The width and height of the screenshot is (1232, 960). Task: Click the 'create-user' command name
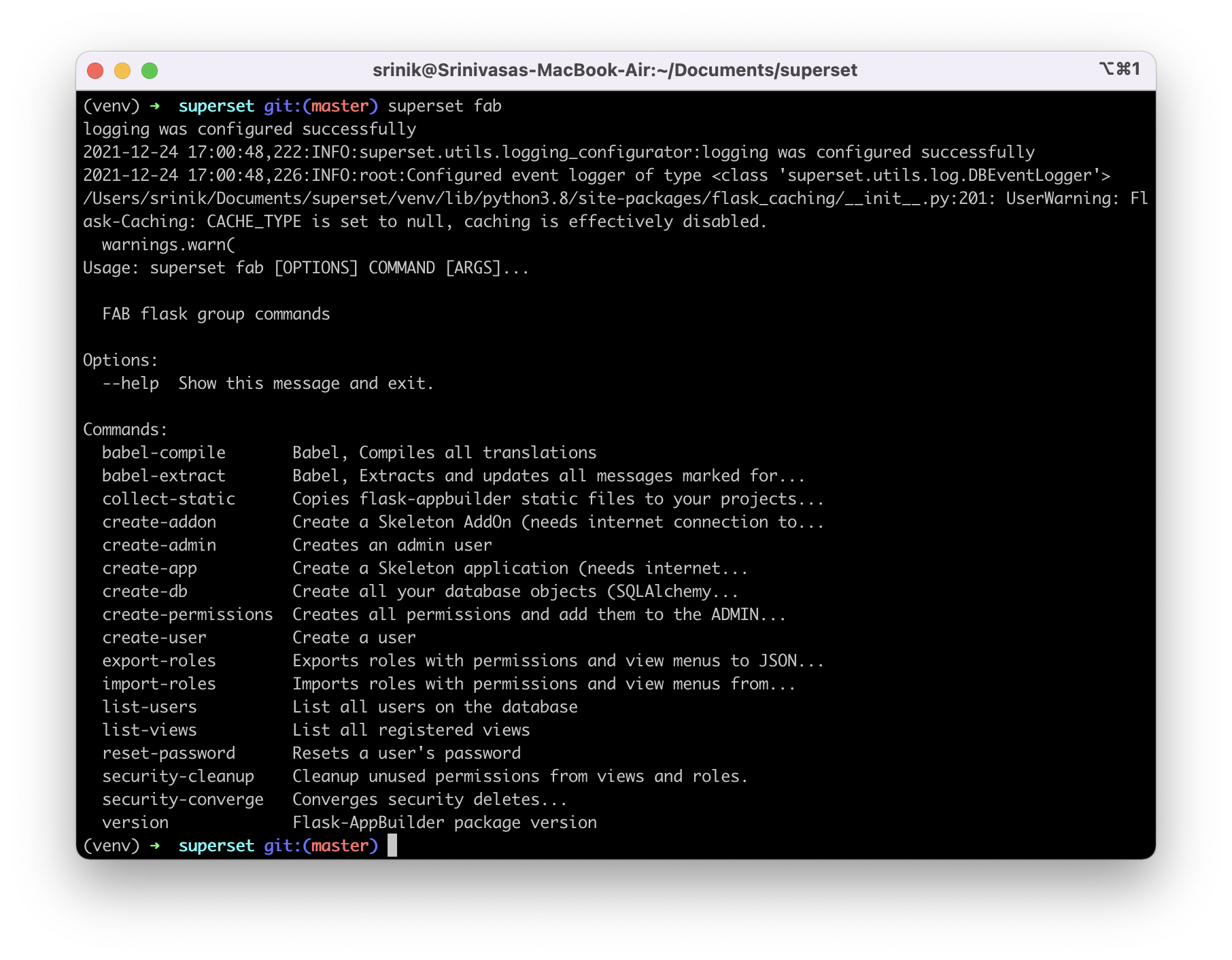pos(154,638)
